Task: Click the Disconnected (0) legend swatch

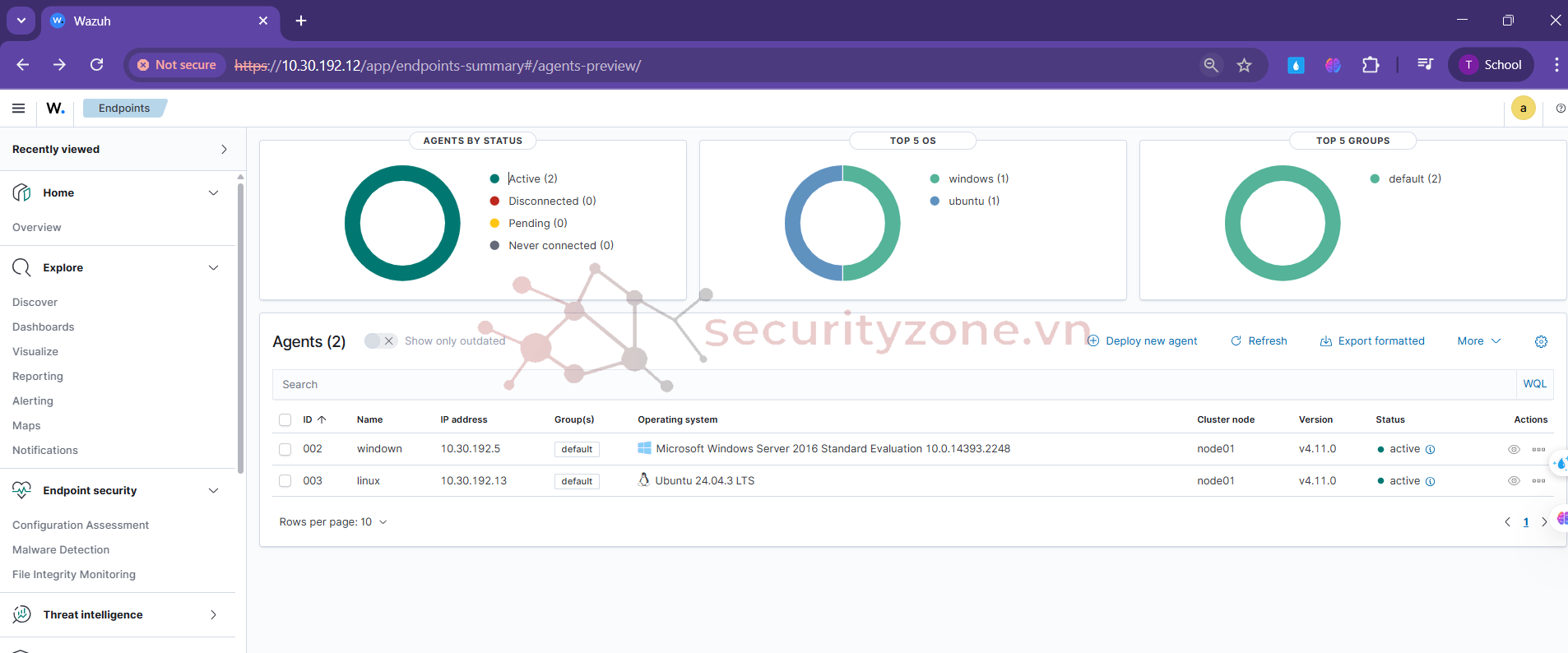Action: pyautogui.click(x=494, y=201)
